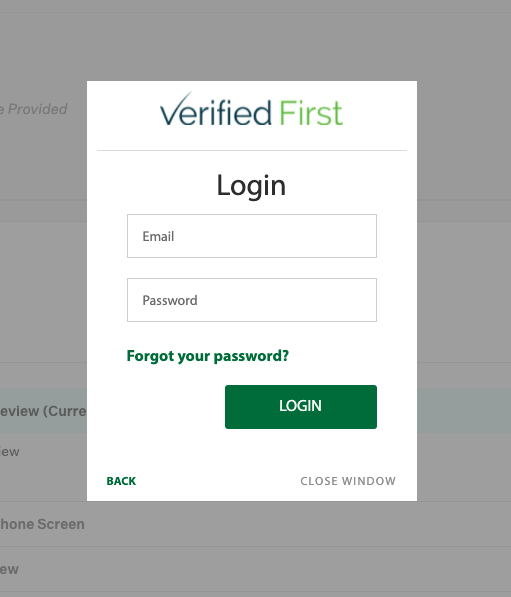511x597 pixels.
Task: Click the Verified First logo
Action: (x=251, y=110)
